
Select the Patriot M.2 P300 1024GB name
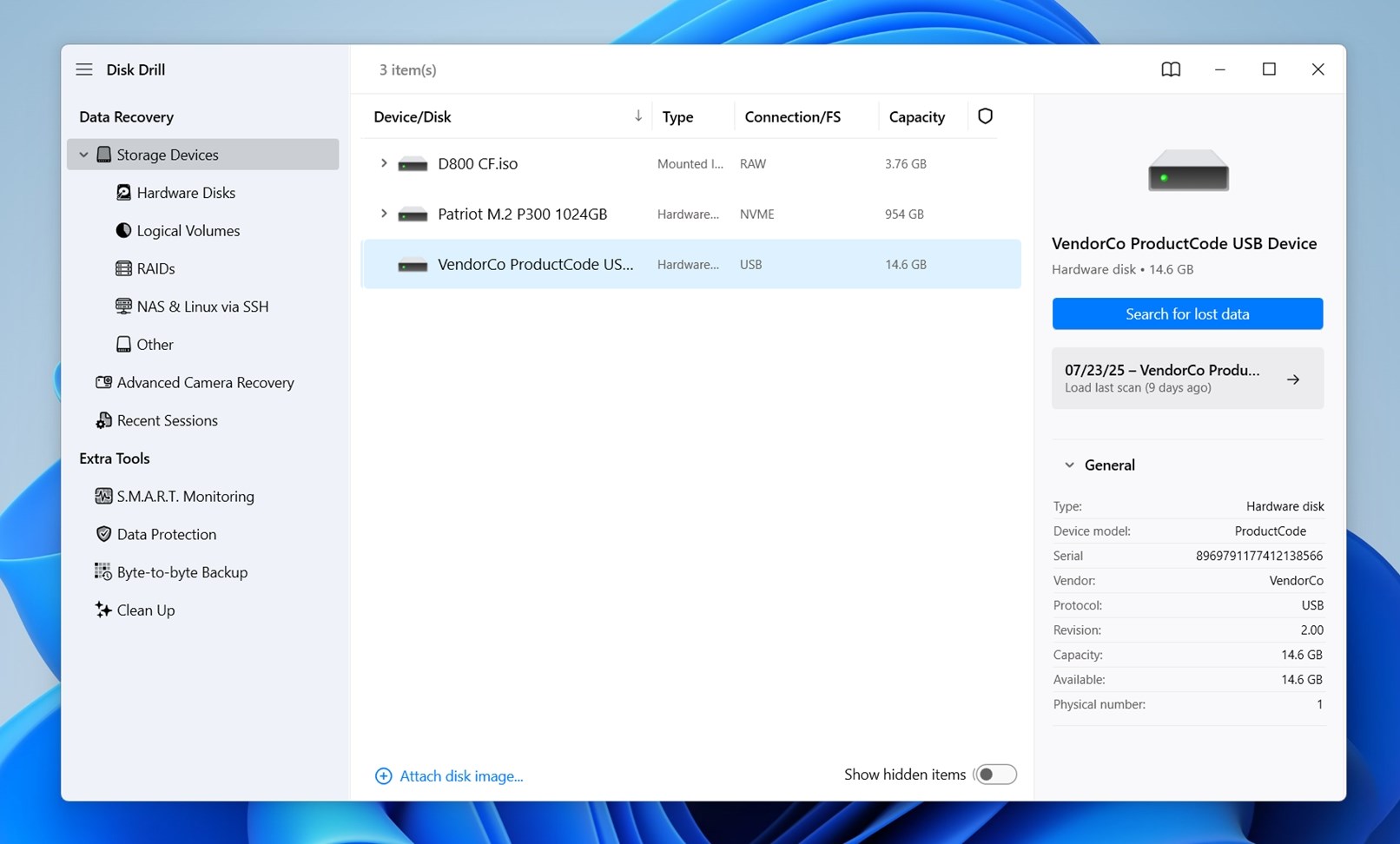click(x=522, y=214)
